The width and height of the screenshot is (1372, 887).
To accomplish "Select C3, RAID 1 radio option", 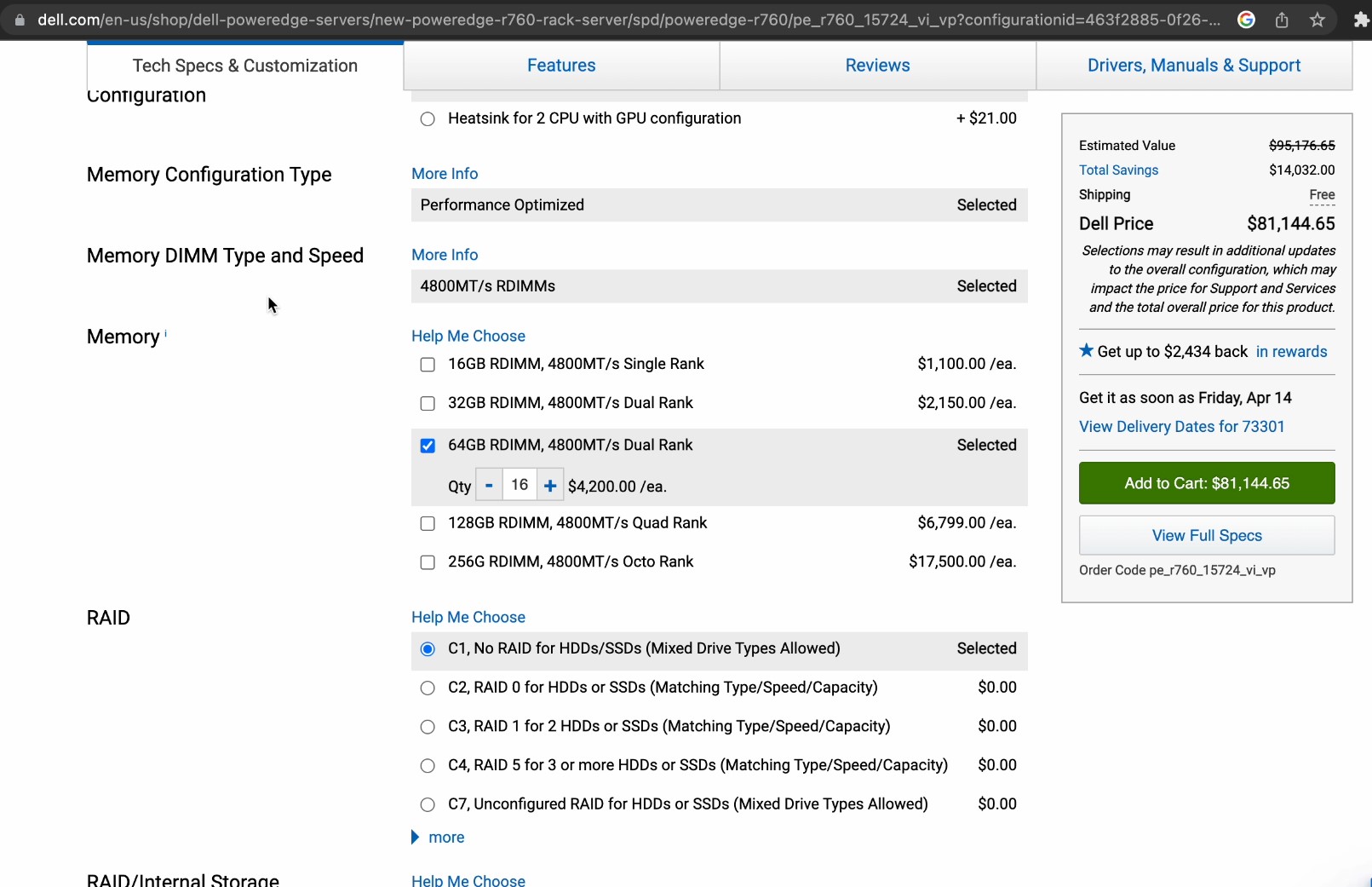I will coord(428,727).
